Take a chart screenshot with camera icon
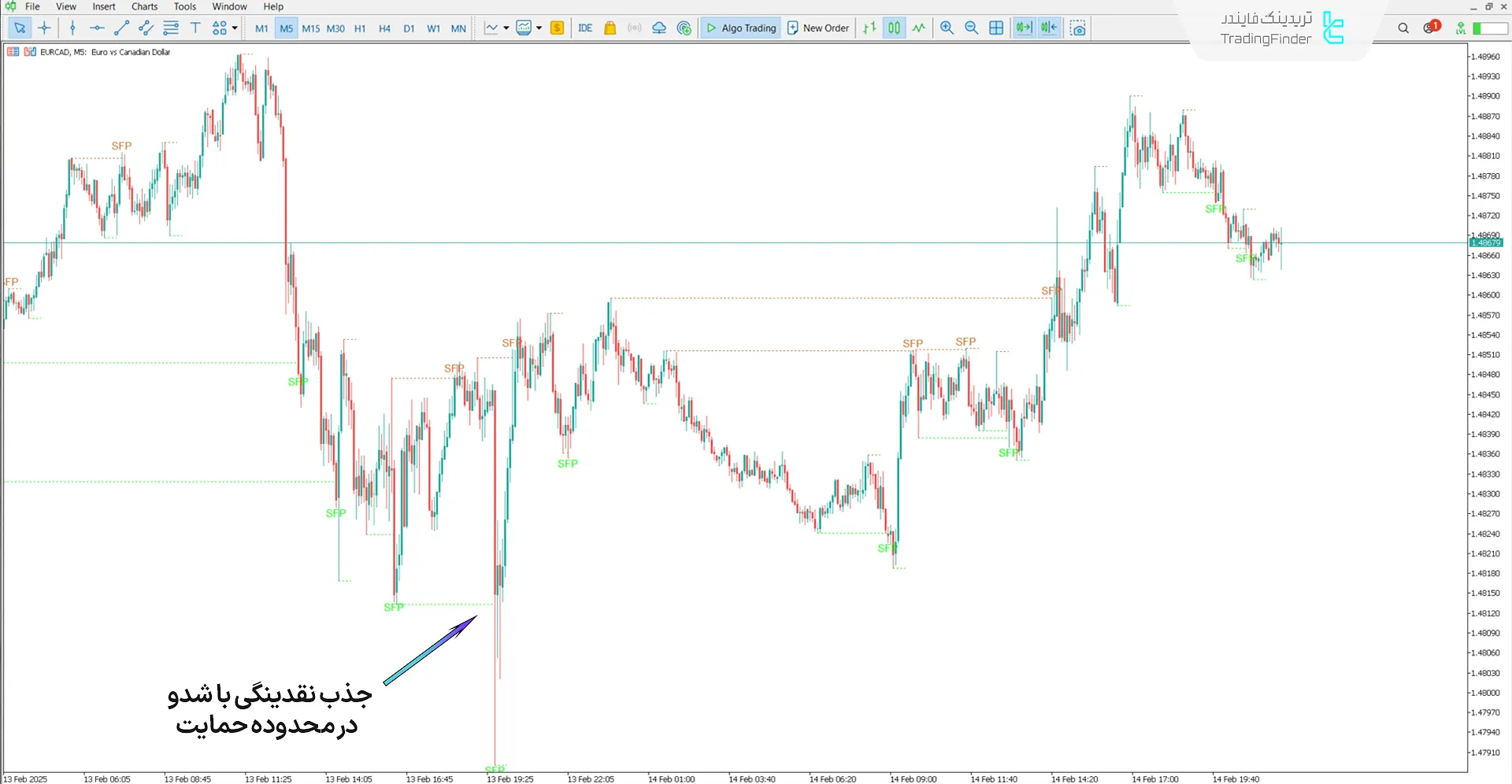The width and height of the screenshot is (1512, 784). pyautogui.click(x=1078, y=28)
